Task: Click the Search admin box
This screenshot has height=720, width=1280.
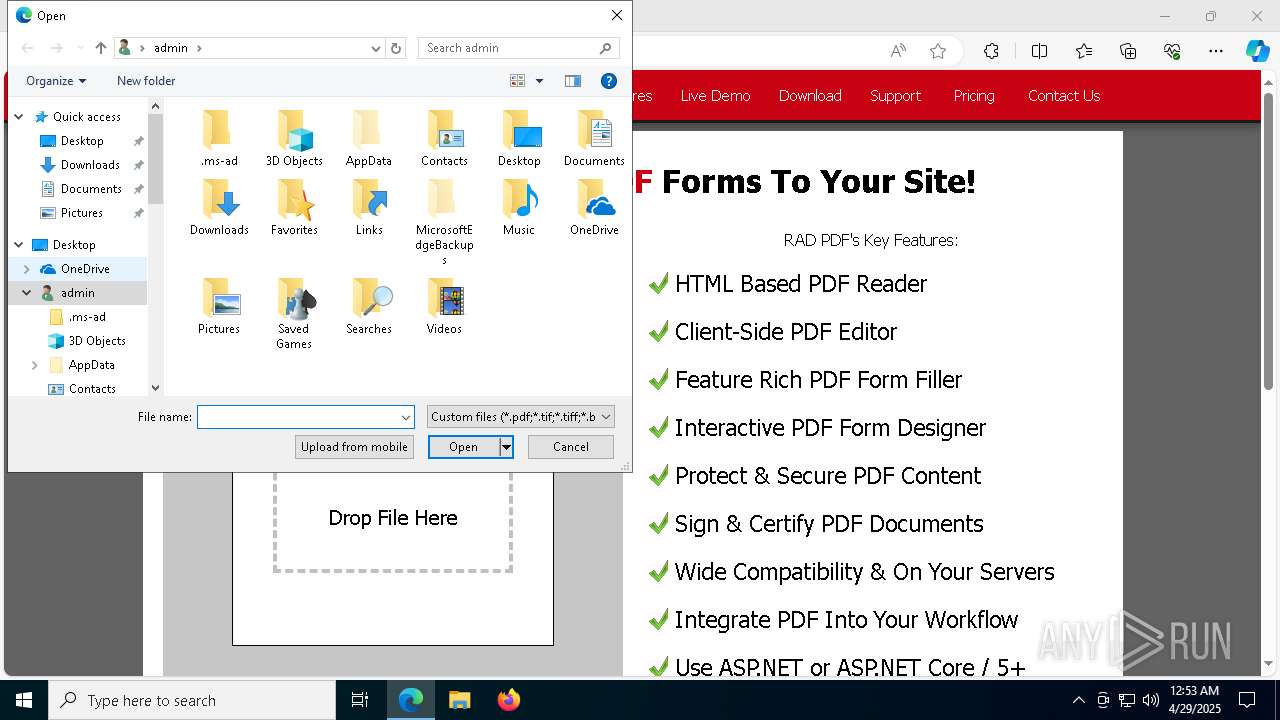Action: tap(518, 48)
